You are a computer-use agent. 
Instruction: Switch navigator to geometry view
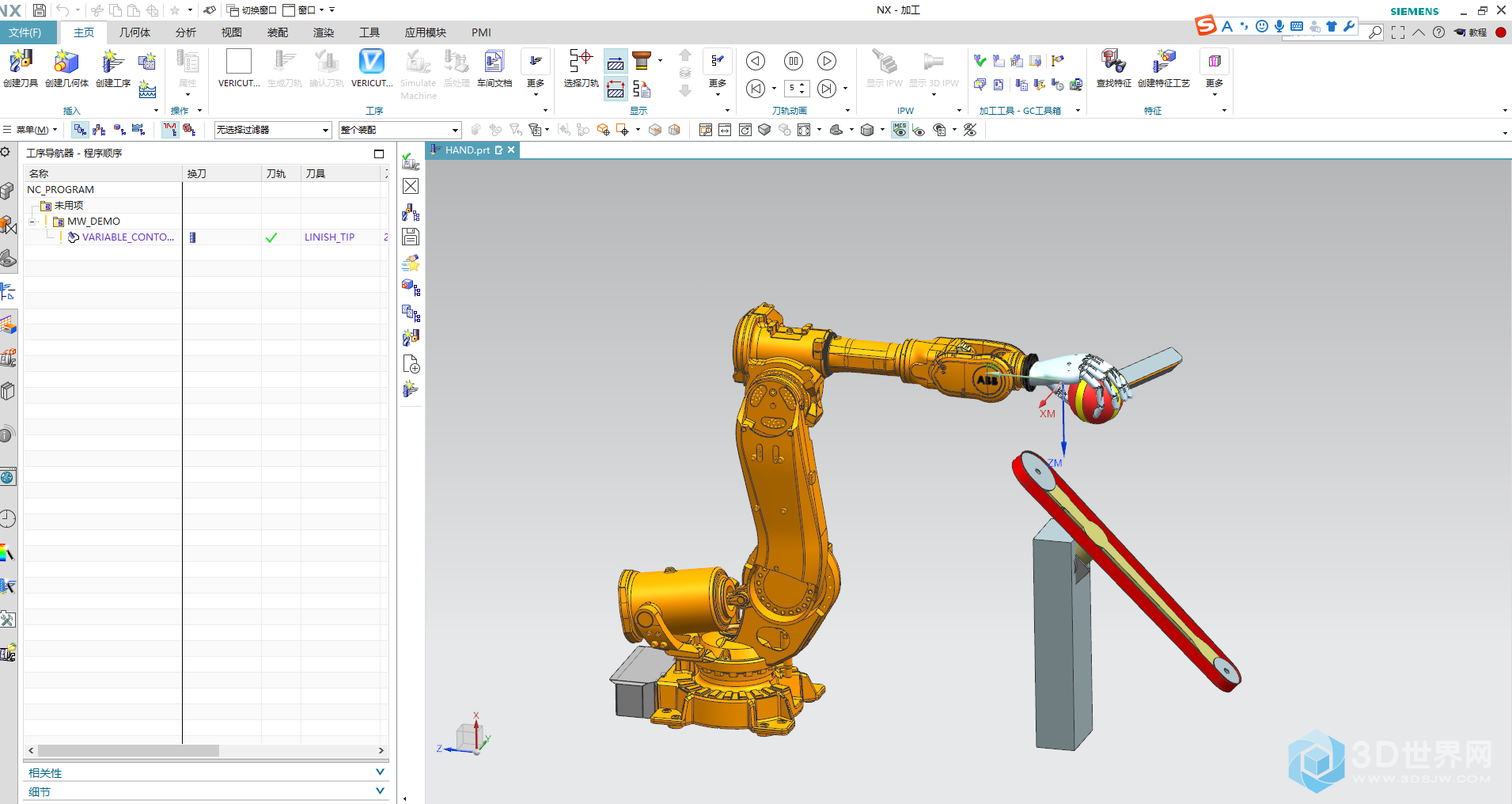pos(119,130)
